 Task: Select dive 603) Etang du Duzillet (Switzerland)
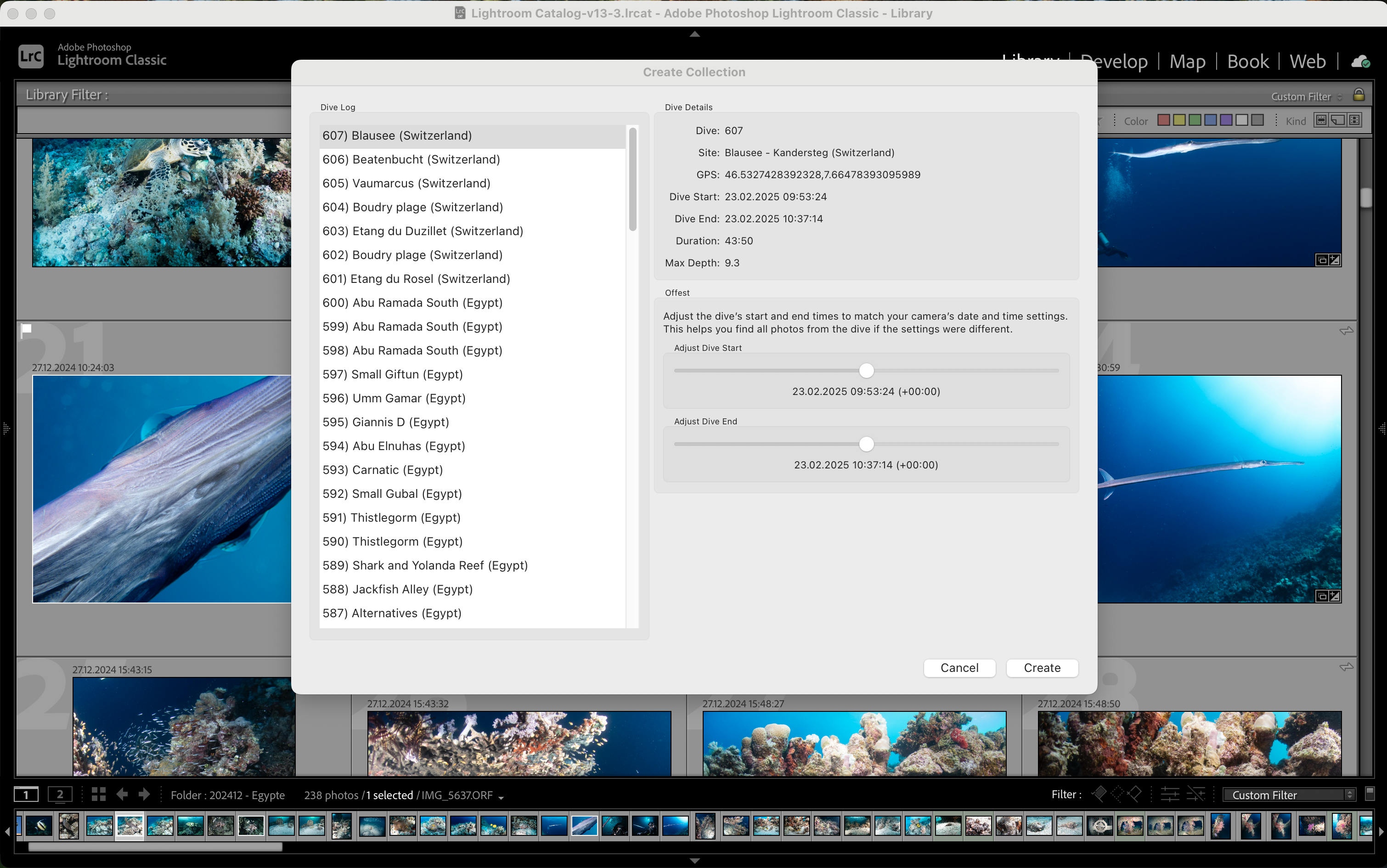pyautogui.click(x=472, y=231)
